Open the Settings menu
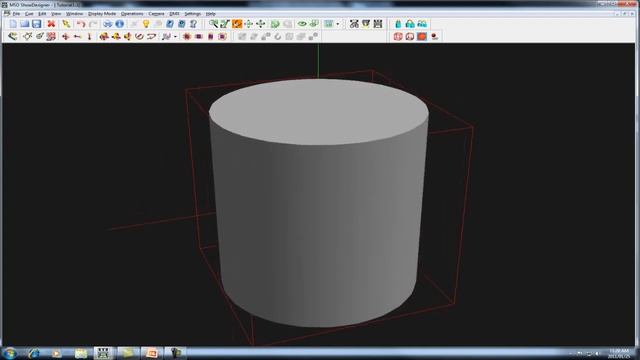The image size is (640, 360). tap(192, 14)
